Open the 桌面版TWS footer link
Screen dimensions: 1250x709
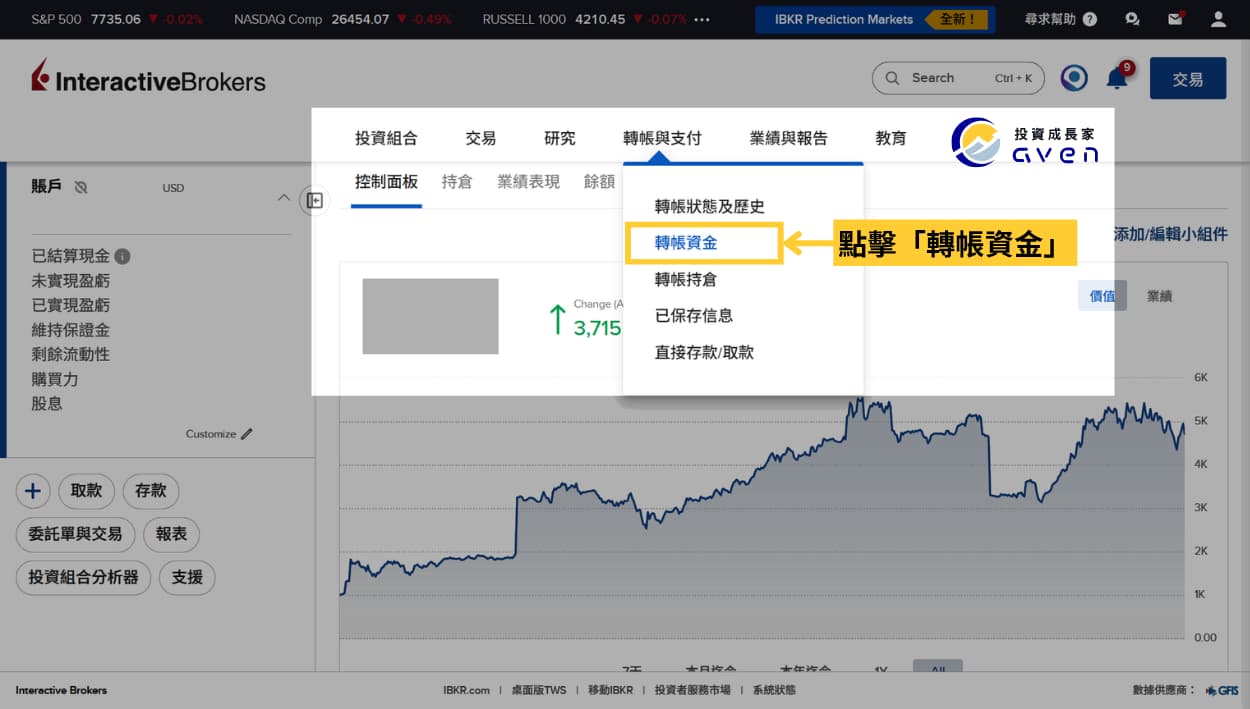(539, 690)
